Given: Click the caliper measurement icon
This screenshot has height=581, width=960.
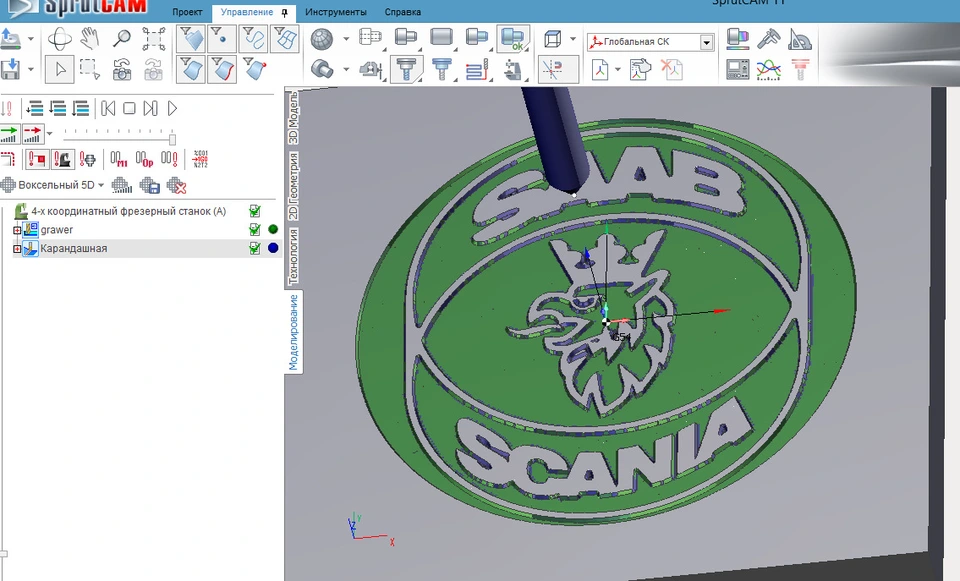Looking at the screenshot, I should tap(768, 39).
